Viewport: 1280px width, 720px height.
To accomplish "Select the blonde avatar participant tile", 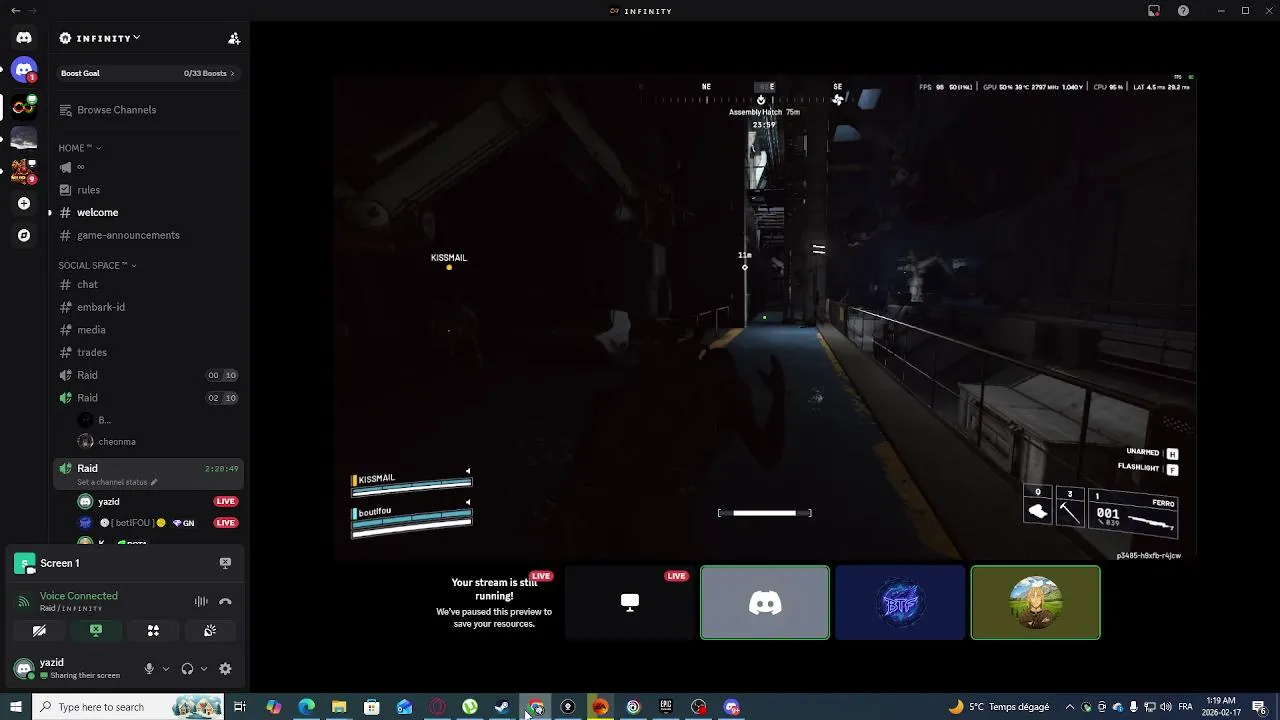I will click(x=1035, y=602).
